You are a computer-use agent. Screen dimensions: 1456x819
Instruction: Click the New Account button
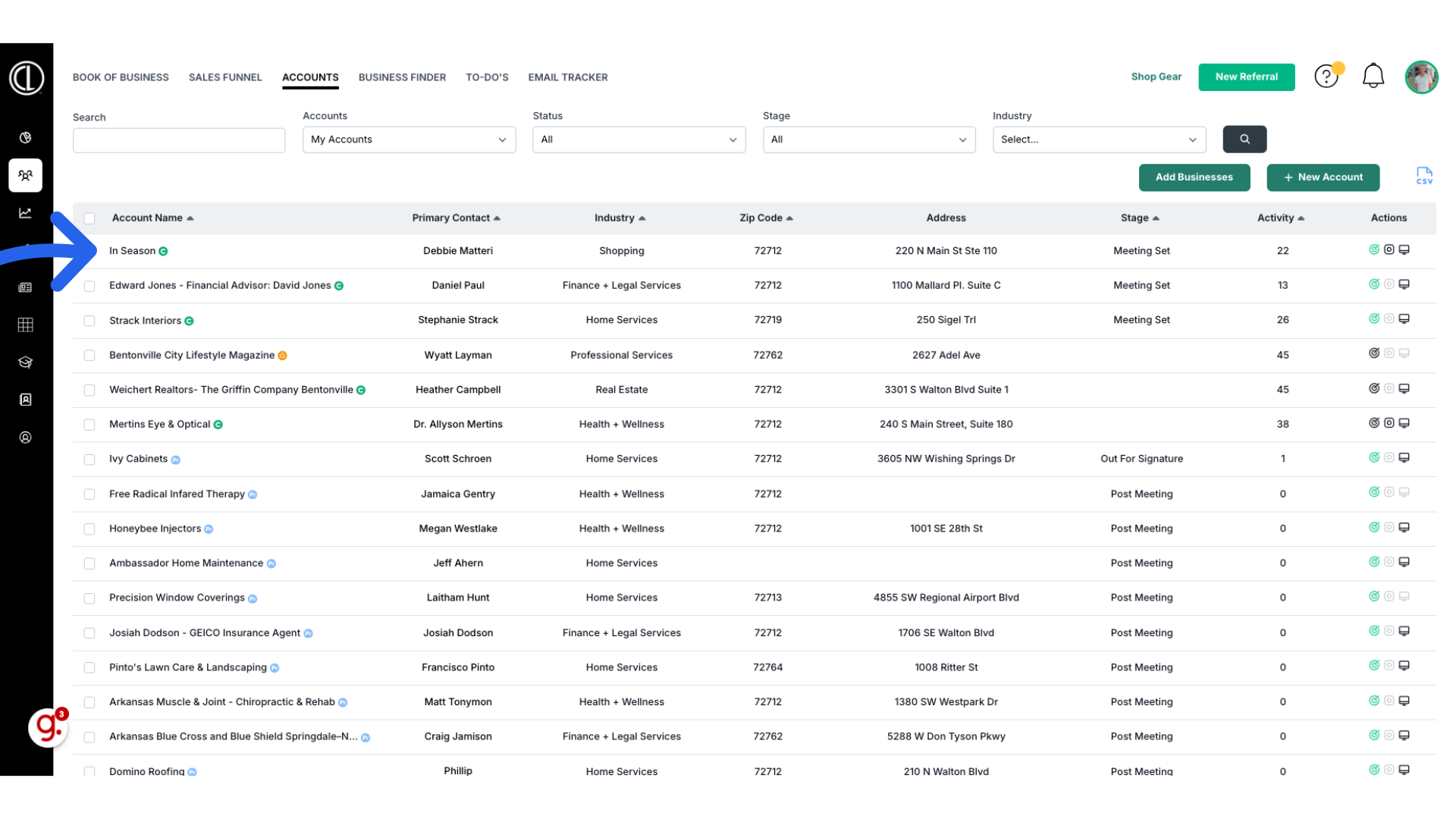[x=1323, y=177]
